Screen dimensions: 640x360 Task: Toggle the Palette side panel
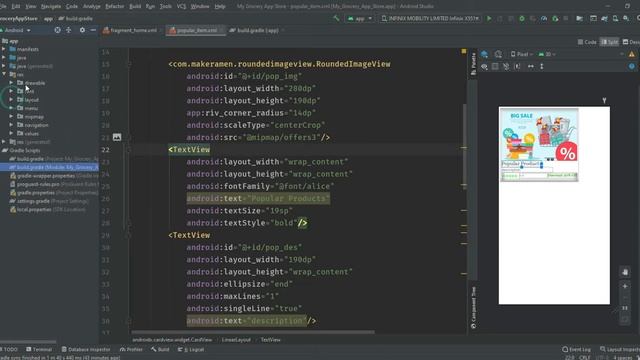(473, 64)
